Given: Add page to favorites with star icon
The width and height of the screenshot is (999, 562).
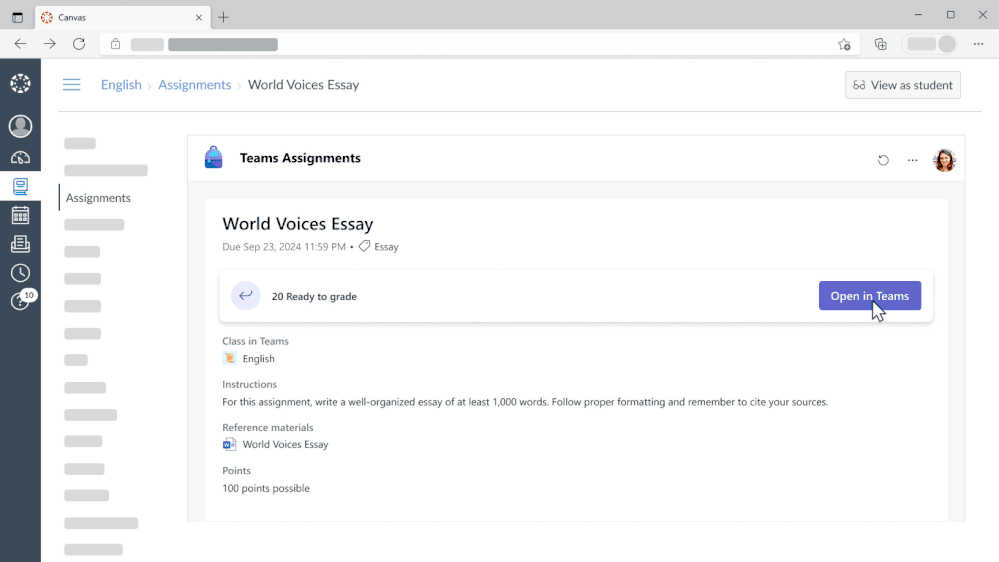Looking at the screenshot, I should coord(844,44).
